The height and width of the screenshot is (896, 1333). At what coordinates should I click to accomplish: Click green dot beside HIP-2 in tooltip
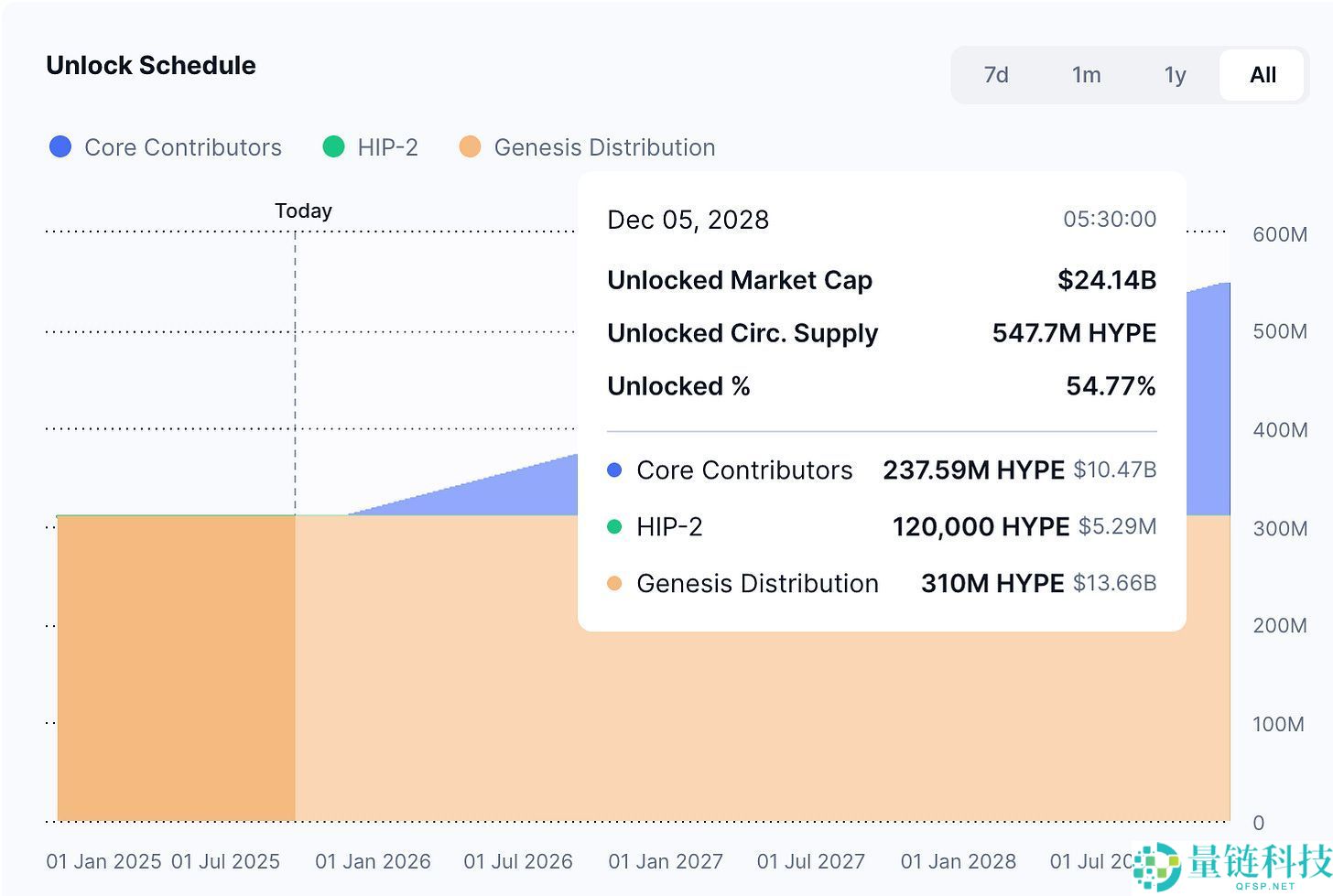[x=614, y=526]
